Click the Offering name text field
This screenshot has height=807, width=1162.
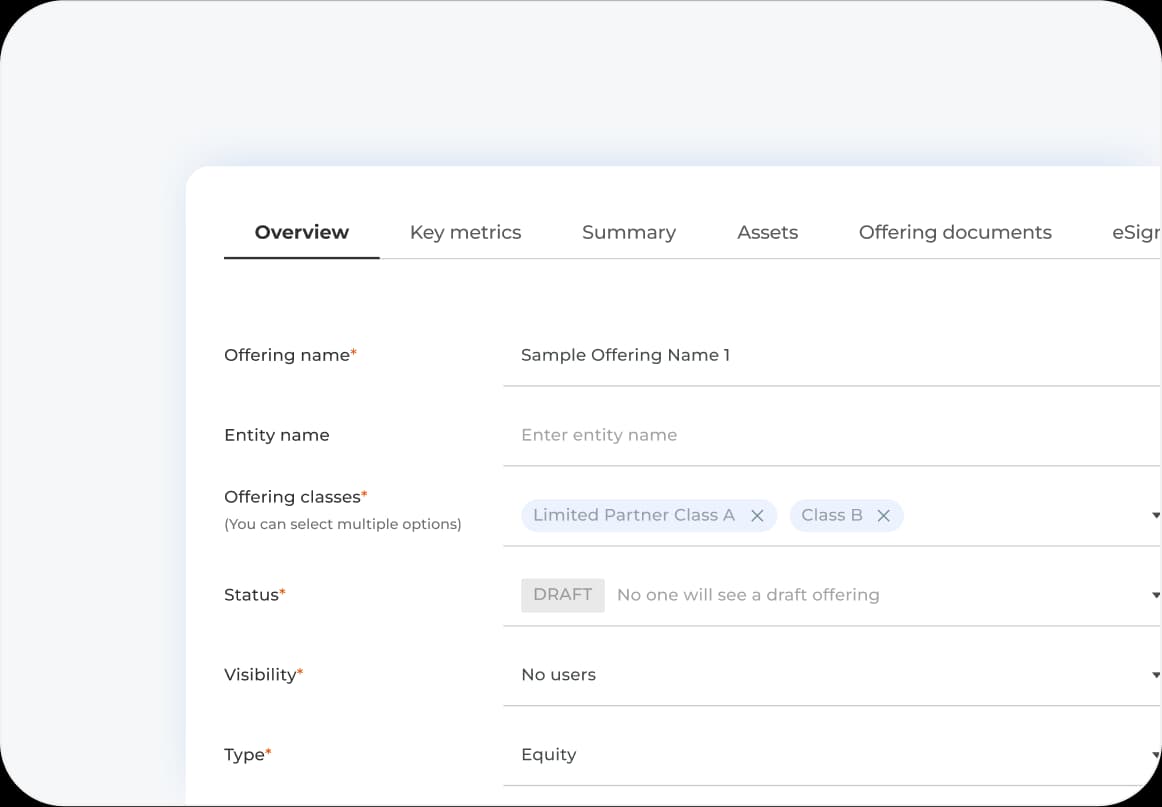[830, 355]
